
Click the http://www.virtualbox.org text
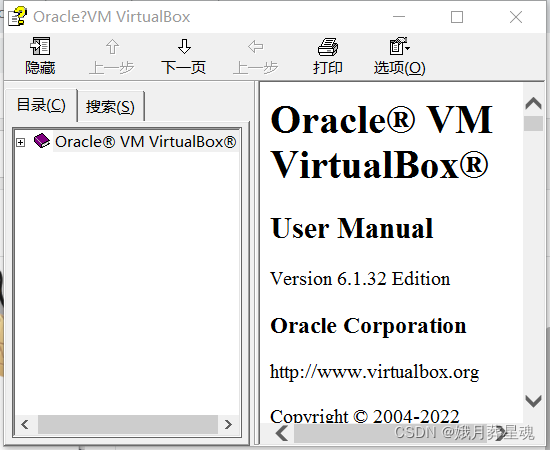375,372
